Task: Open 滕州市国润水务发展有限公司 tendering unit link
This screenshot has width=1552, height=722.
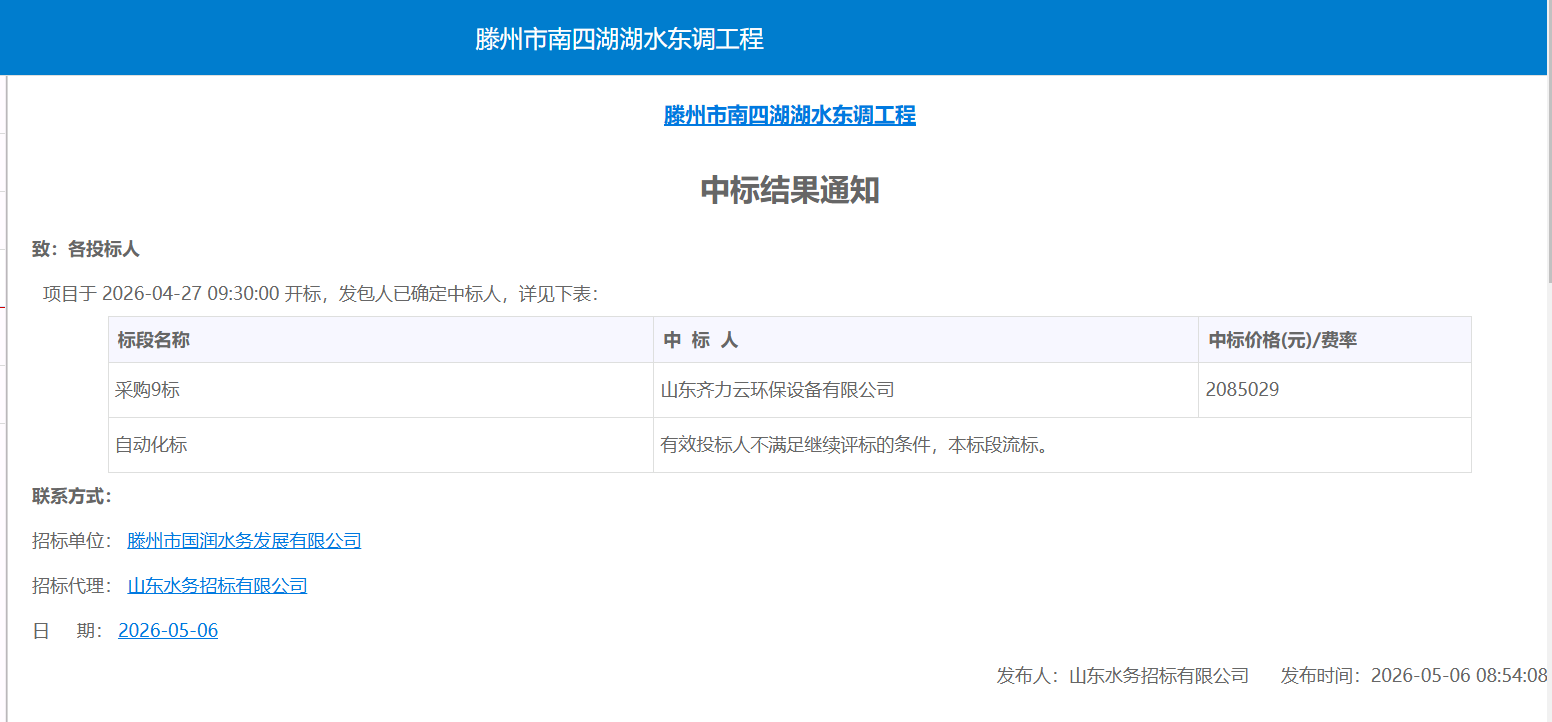Action: [244, 541]
